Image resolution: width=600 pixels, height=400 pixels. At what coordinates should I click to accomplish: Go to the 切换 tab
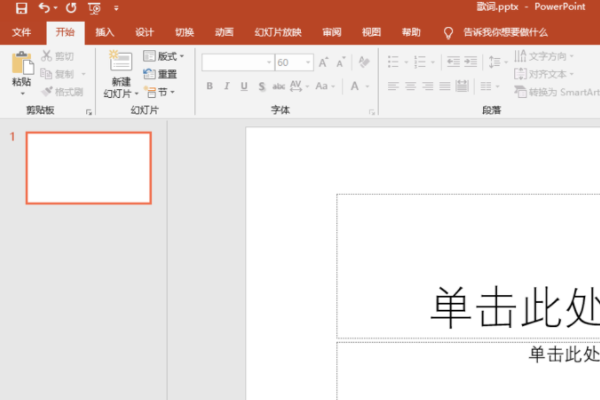184,33
